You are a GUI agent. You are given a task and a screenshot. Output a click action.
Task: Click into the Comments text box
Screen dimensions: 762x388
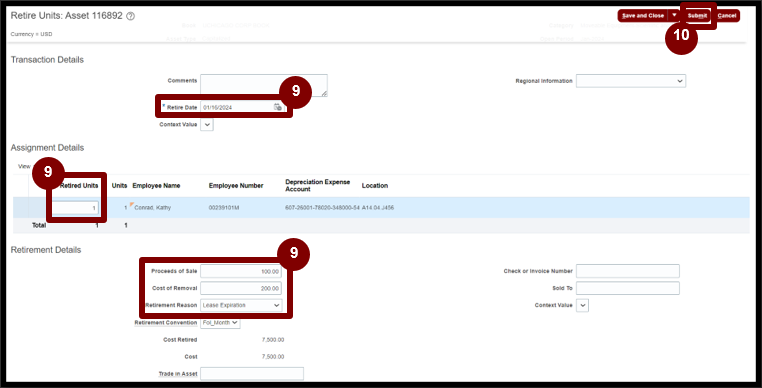click(x=264, y=85)
